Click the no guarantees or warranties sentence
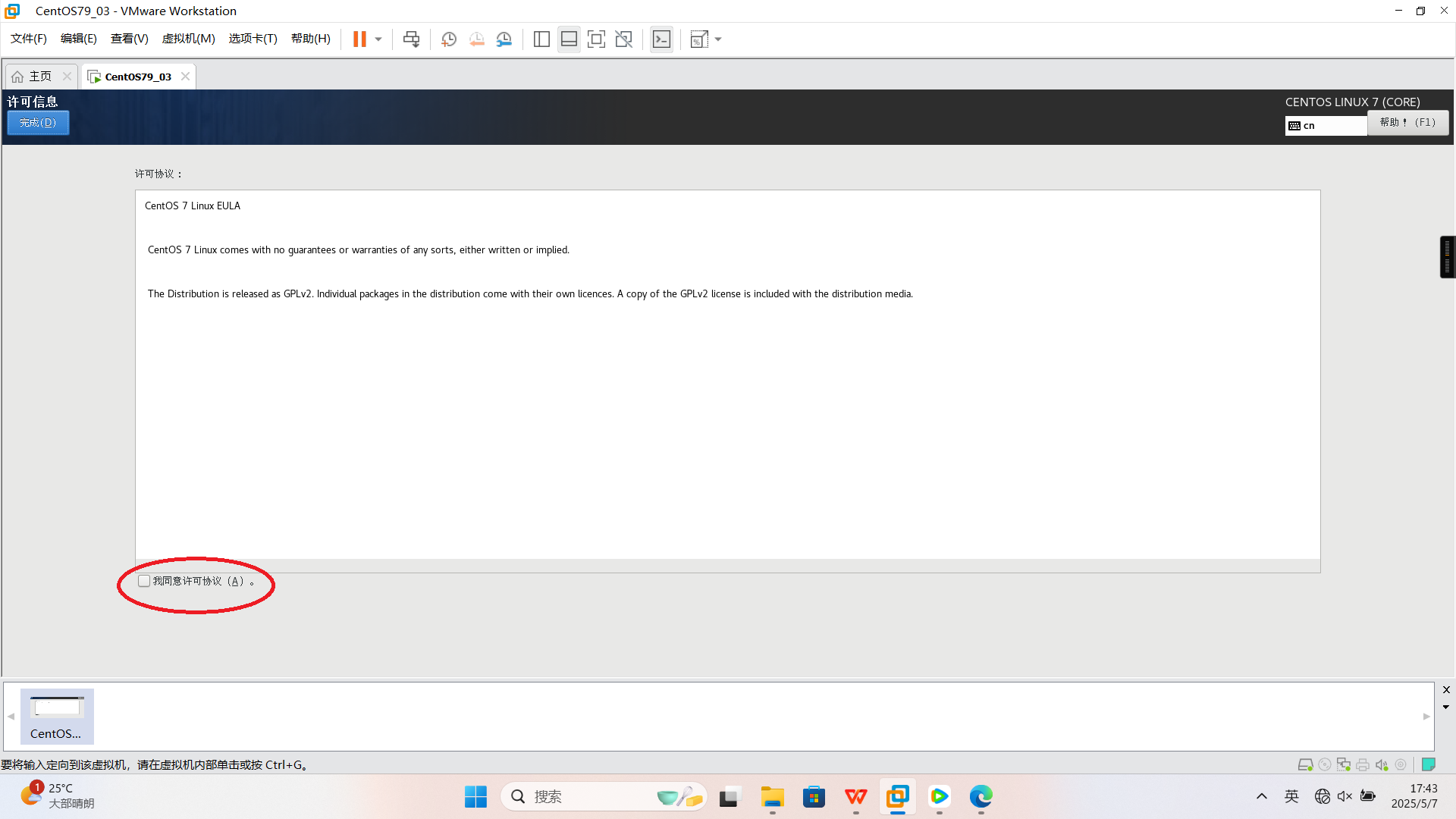This screenshot has width=1456, height=819. pos(358,250)
